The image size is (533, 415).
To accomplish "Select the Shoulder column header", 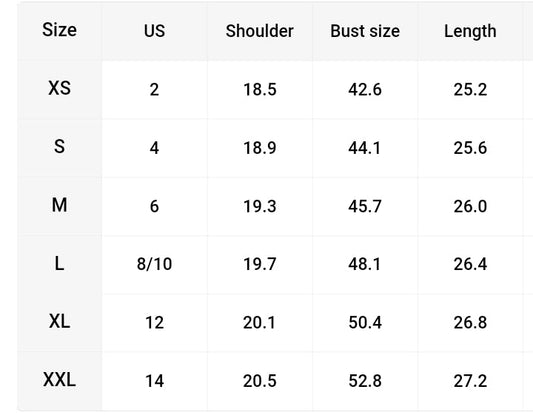I will (260, 31).
